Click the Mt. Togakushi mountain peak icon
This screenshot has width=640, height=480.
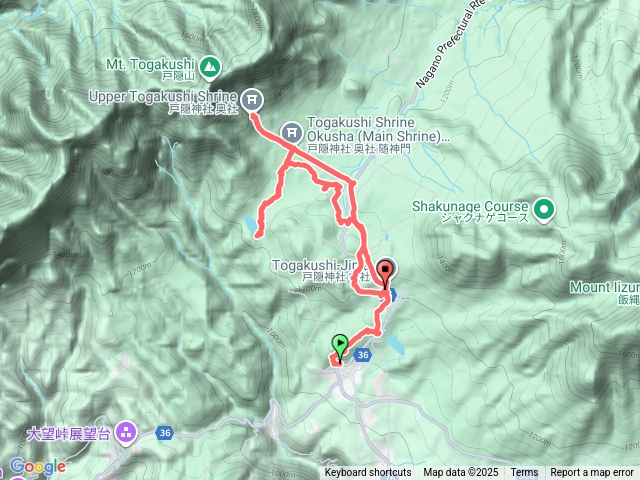coord(211,67)
